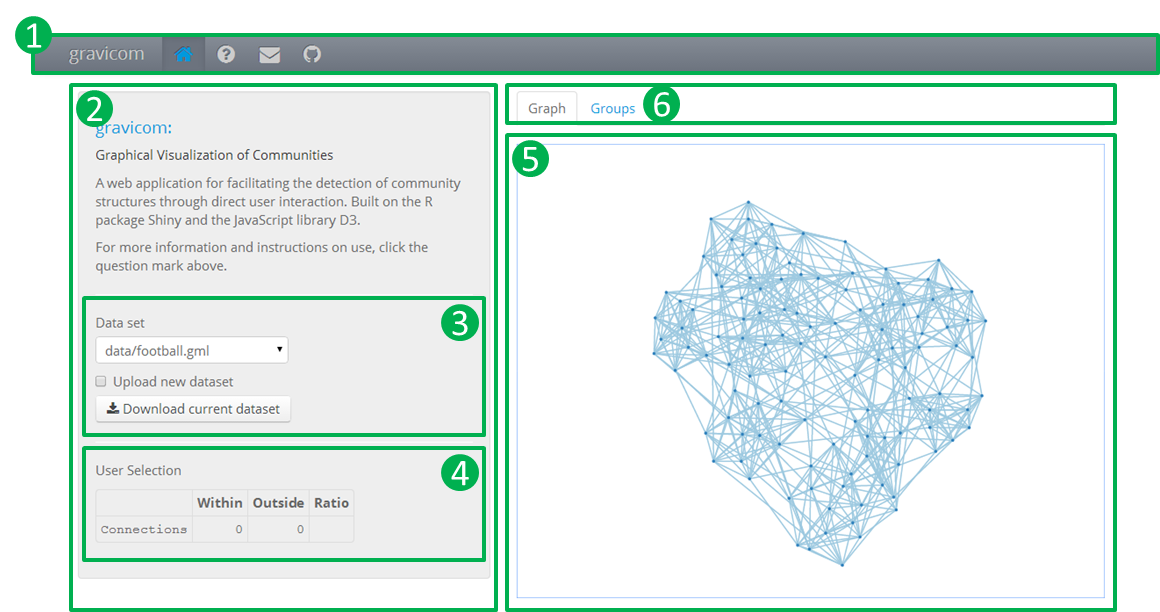
Task: Enable the Upload new dataset checkbox
Action: pos(101,382)
